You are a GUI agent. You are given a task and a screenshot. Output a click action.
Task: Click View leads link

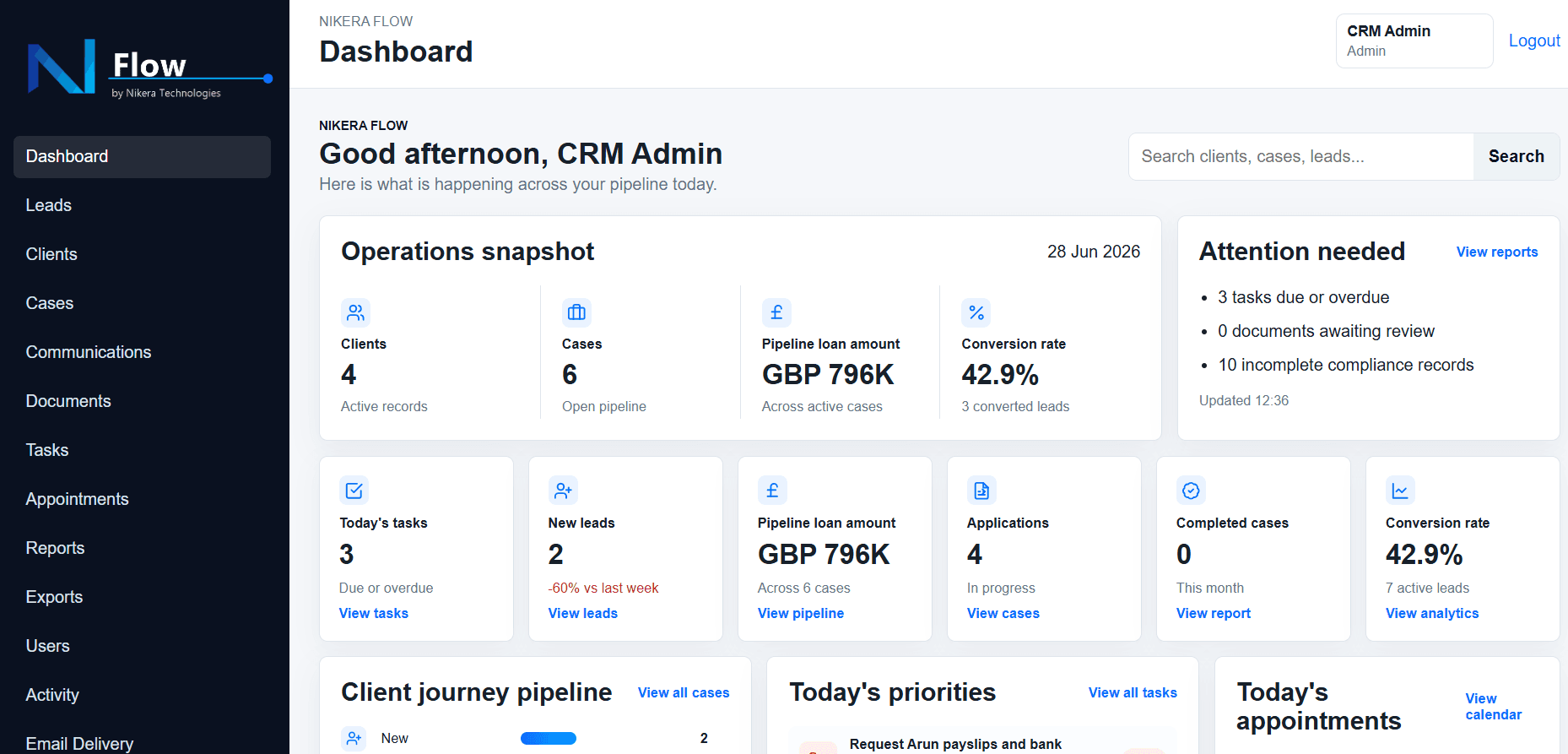click(583, 613)
